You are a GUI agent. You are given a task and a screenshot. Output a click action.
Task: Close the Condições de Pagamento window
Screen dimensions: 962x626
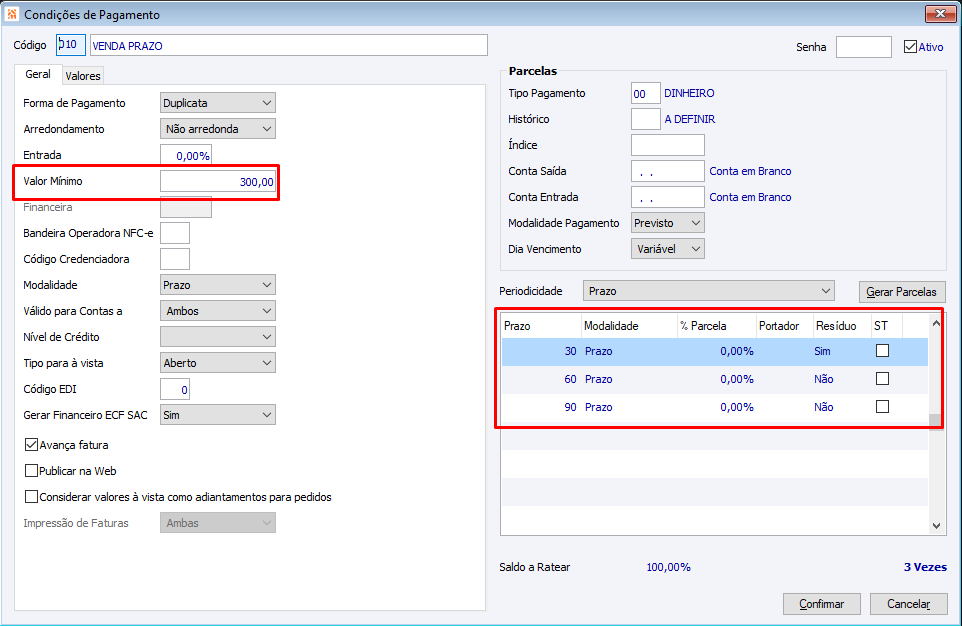[940, 14]
